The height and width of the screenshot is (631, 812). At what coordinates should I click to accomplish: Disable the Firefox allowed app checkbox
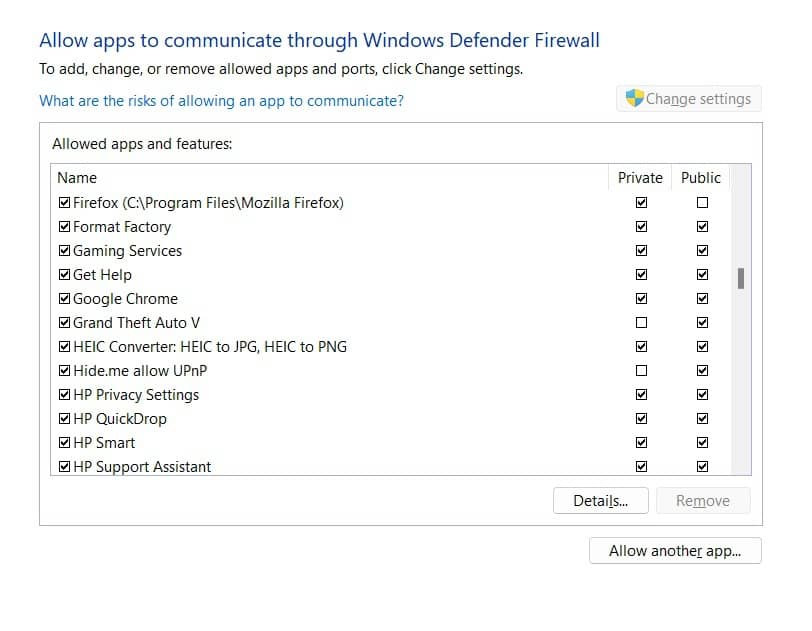click(x=64, y=202)
